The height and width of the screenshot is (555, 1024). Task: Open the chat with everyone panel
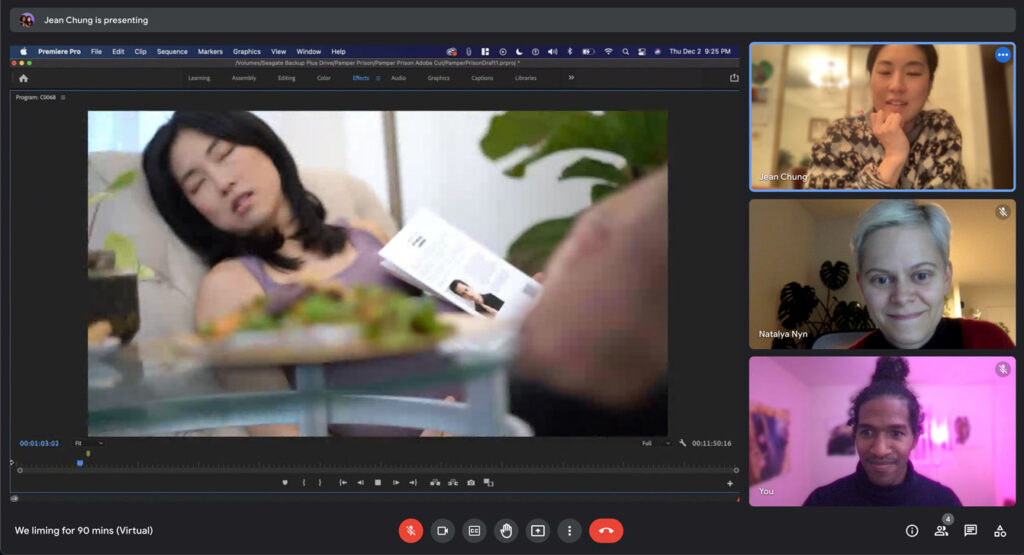tap(970, 531)
